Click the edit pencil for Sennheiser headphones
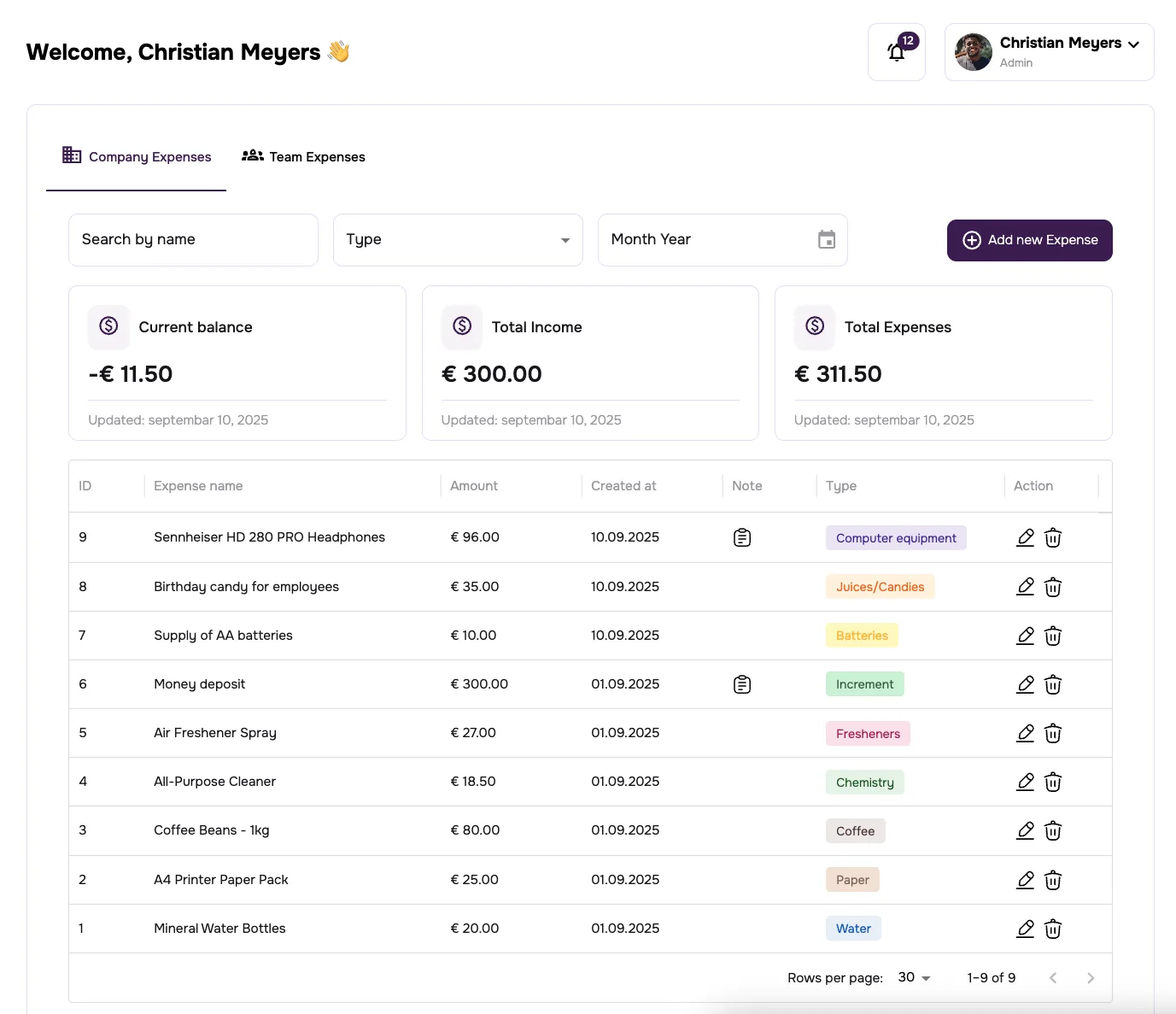The height and width of the screenshot is (1014, 1176). pyautogui.click(x=1025, y=537)
